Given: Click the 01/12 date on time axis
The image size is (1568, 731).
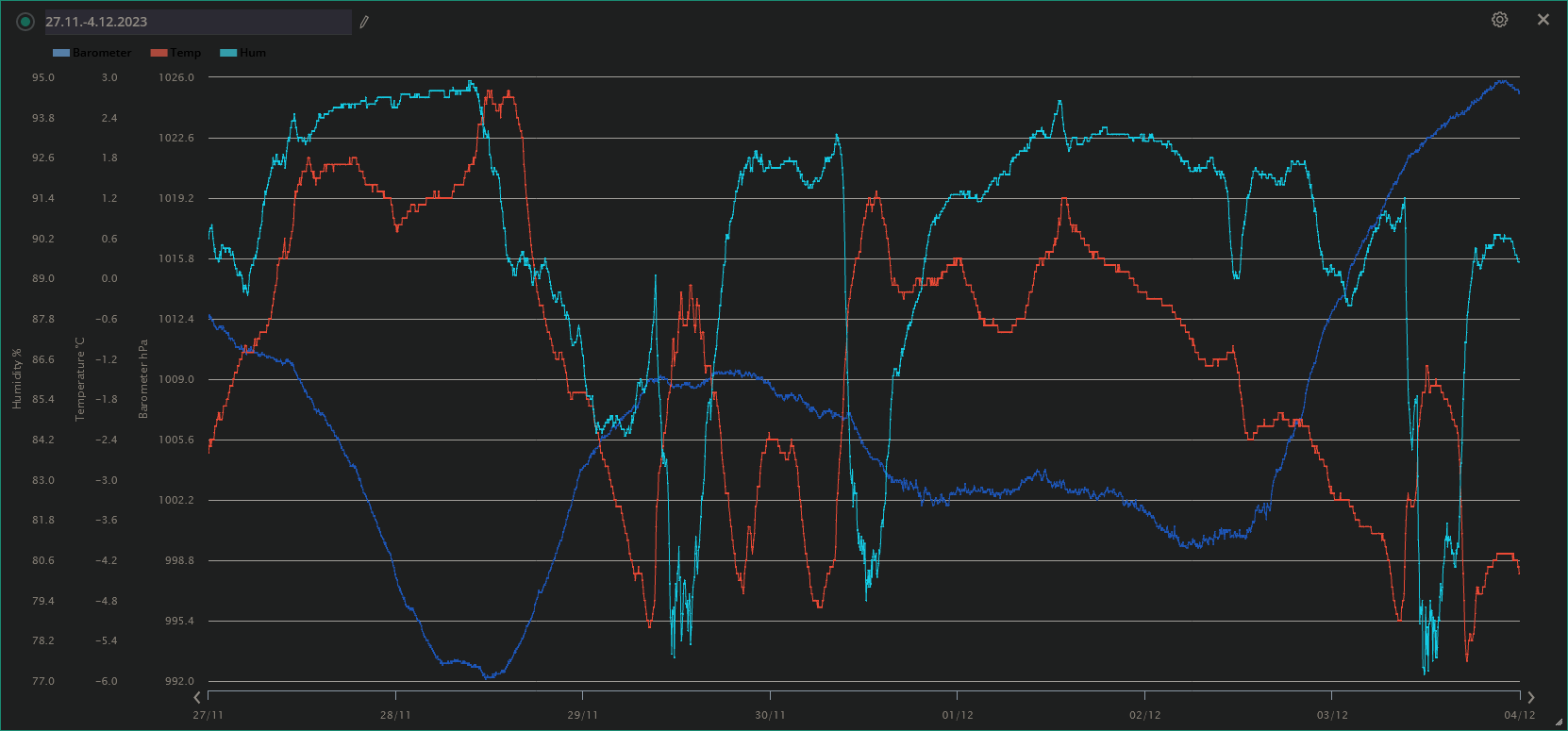Looking at the screenshot, I should click(957, 715).
